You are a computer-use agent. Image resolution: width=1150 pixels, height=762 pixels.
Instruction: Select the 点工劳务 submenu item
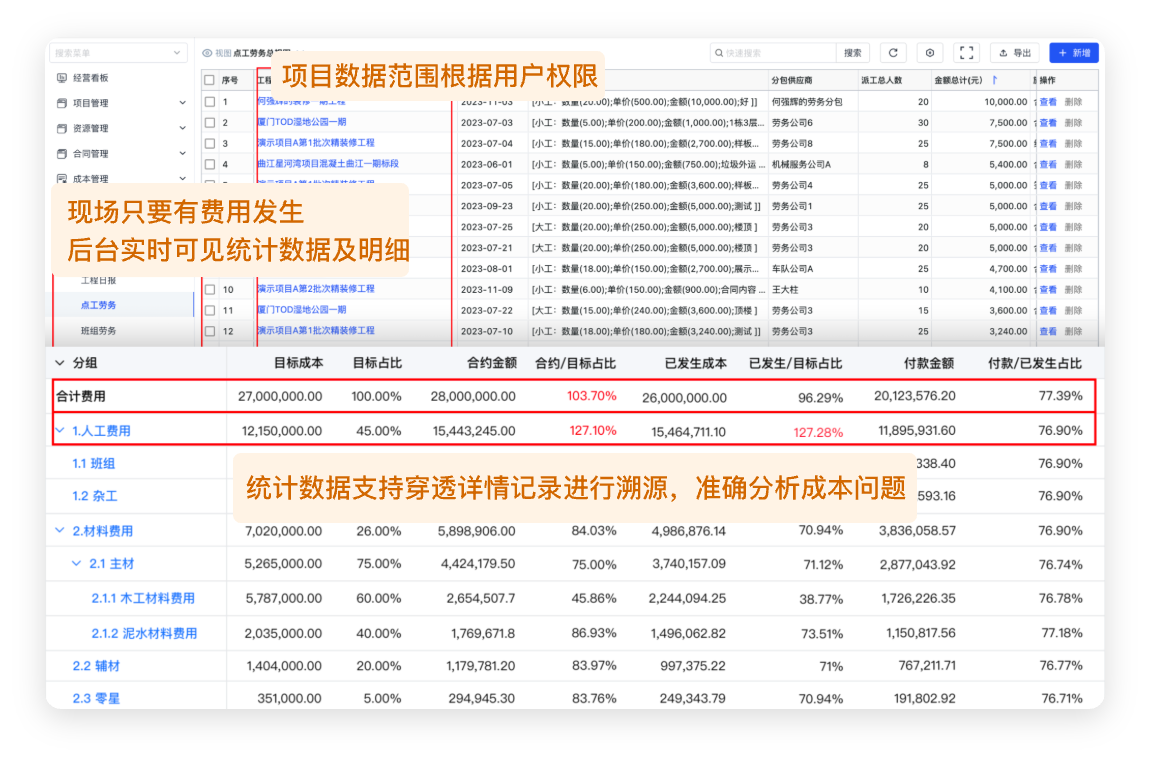tap(98, 305)
